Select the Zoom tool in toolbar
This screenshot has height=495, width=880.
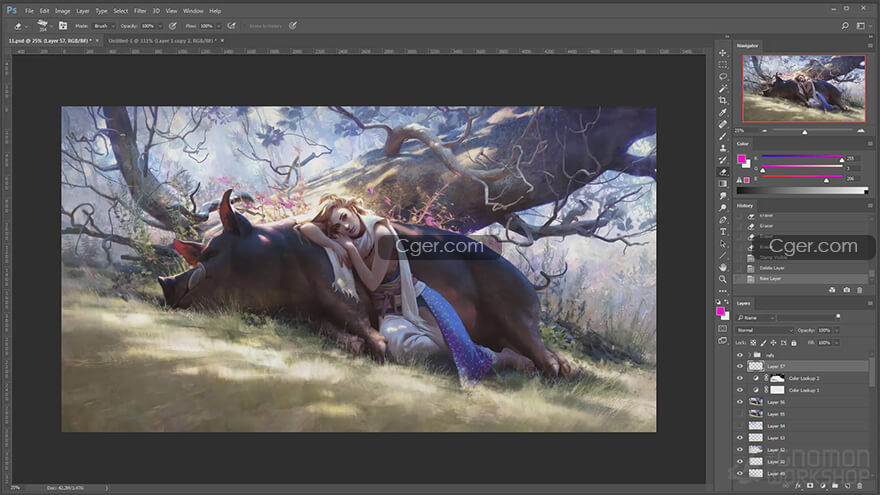723,279
